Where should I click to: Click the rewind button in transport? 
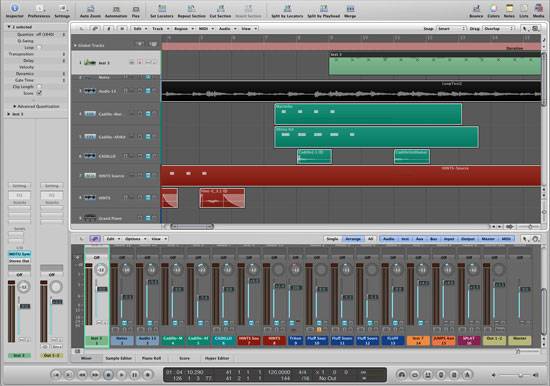(82, 375)
